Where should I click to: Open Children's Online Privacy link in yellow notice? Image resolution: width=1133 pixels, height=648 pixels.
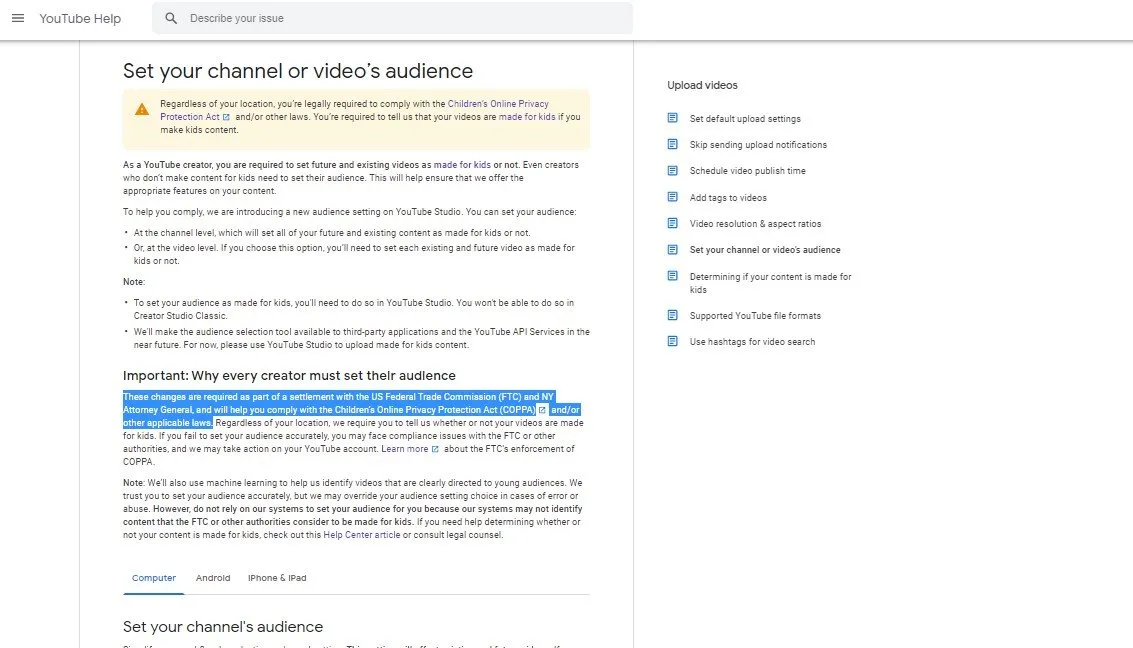click(x=498, y=104)
